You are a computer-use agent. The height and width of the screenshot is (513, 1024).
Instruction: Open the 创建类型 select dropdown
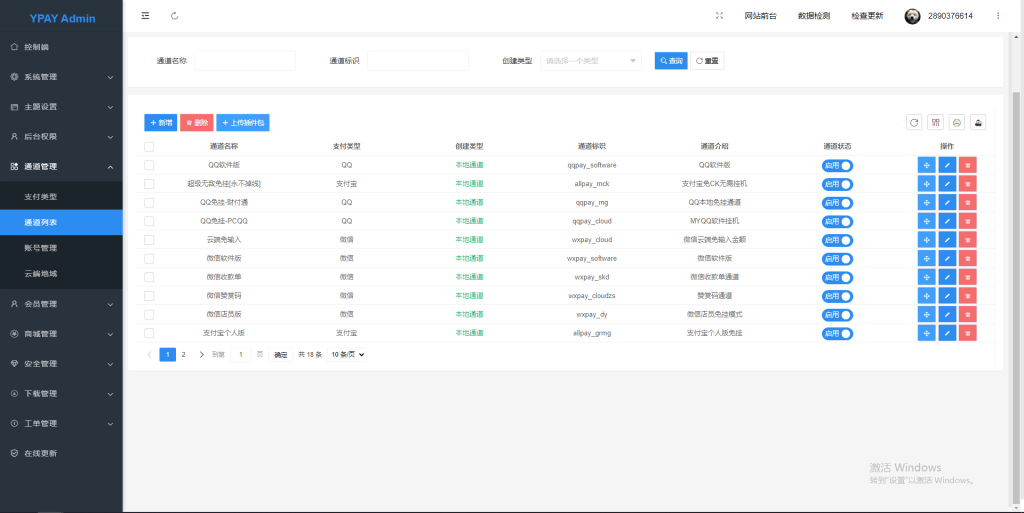coord(590,61)
